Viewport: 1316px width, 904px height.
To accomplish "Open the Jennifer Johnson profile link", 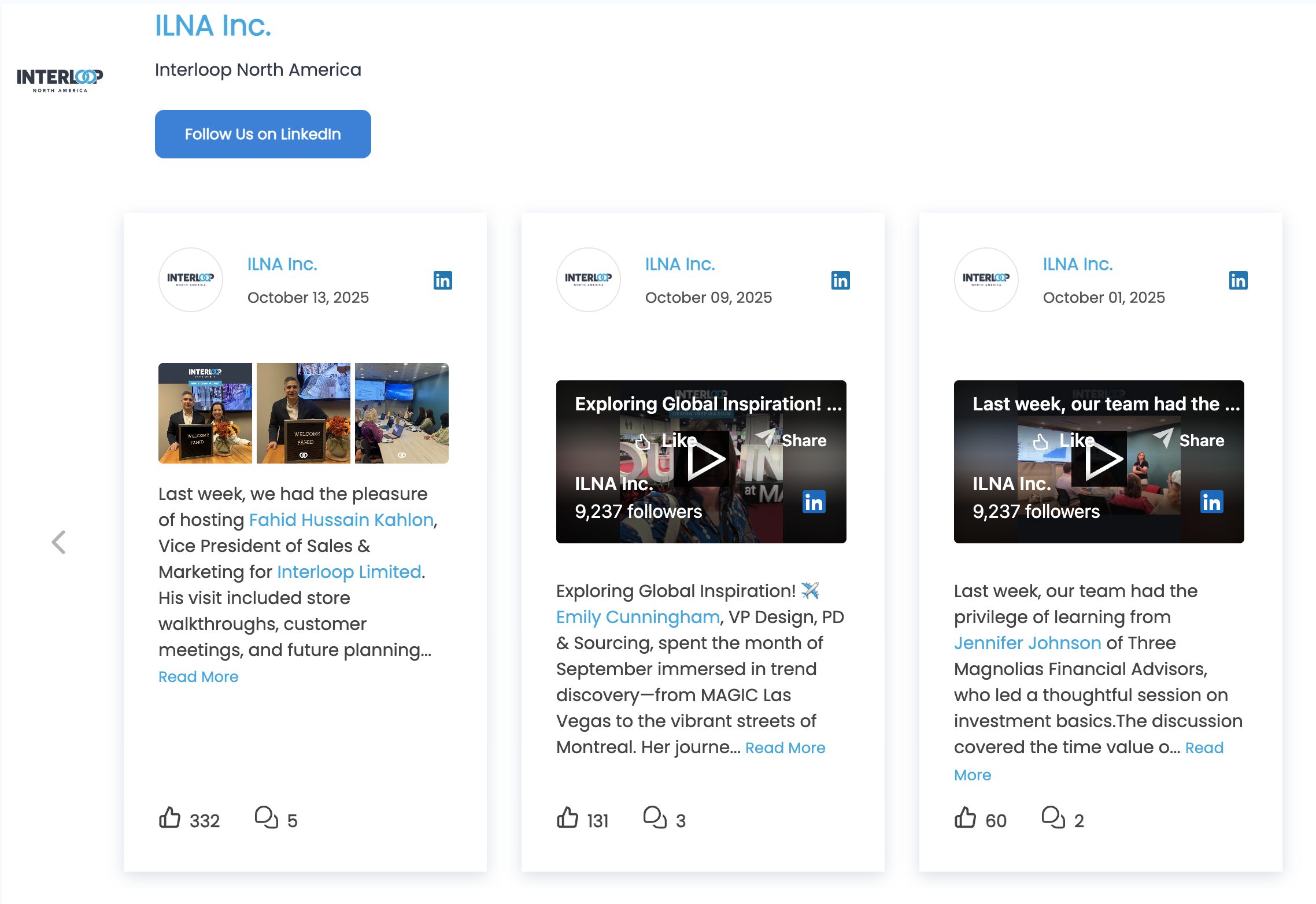I will (1027, 643).
